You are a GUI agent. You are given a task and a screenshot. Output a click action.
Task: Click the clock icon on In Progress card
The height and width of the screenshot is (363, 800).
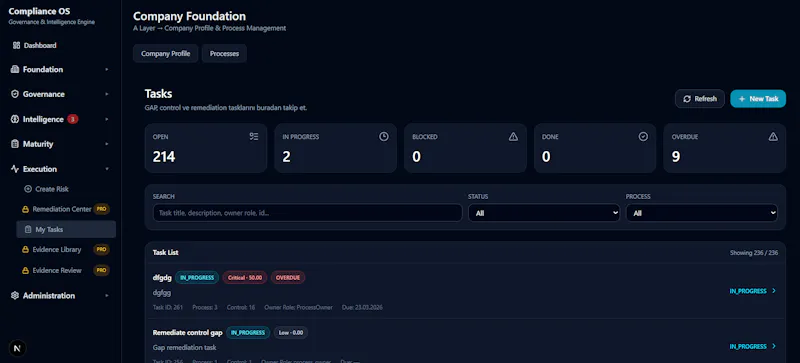[x=384, y=136]
